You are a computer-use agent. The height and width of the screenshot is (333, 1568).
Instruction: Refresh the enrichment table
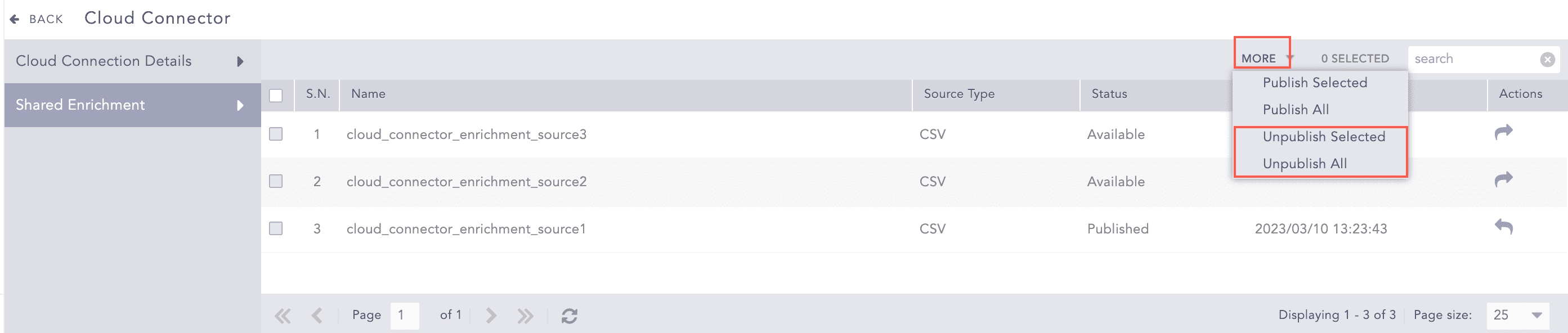(569, 316)
